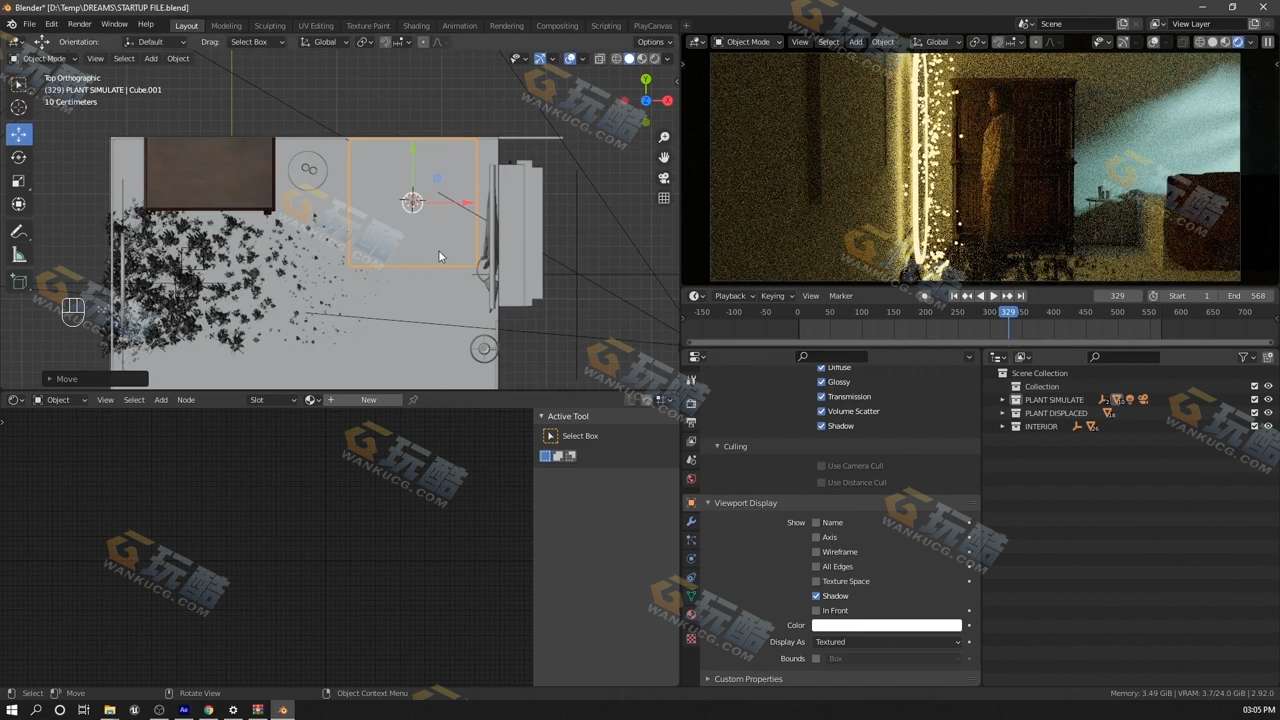Expand PLANT DISPLACED collection
Image resolution: width=1280 pixels, height=720 pixels.
pos(1002,413)
